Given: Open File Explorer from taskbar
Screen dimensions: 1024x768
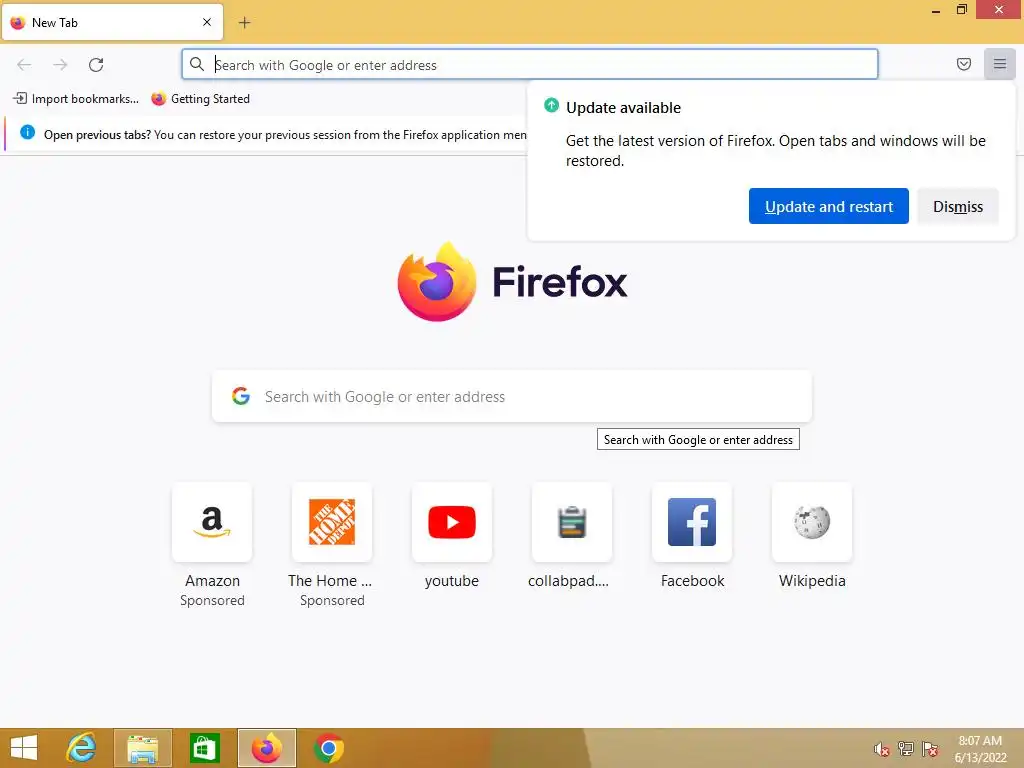Looking at the screenshot, I should (x=142, y=748).
